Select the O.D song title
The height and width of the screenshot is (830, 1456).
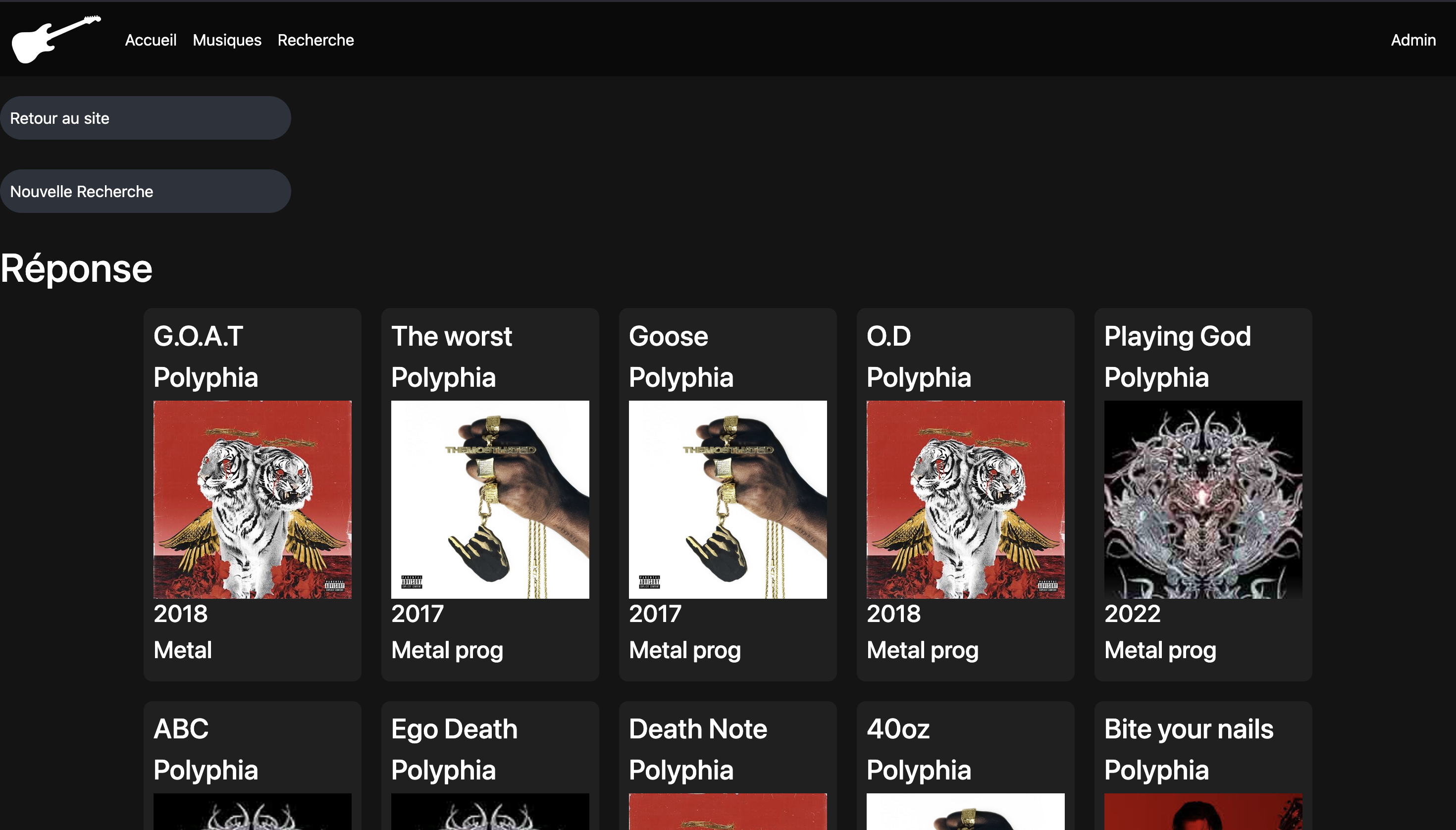[889, 336]
